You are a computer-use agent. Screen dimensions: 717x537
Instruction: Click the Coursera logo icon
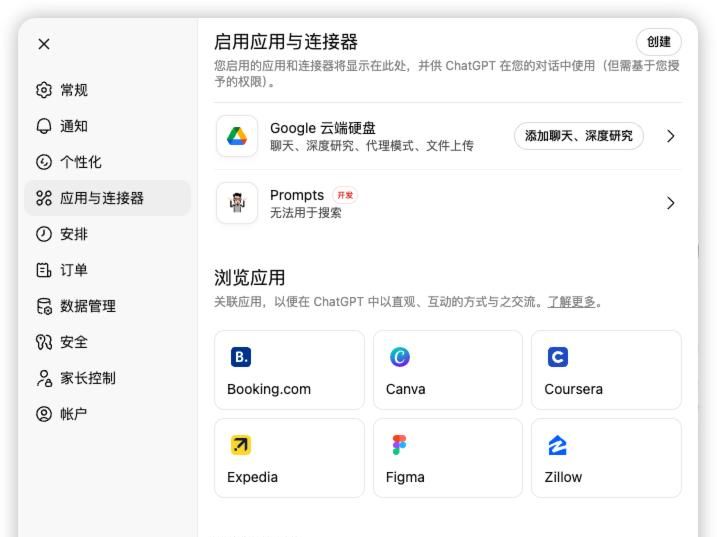click(558, 357)
